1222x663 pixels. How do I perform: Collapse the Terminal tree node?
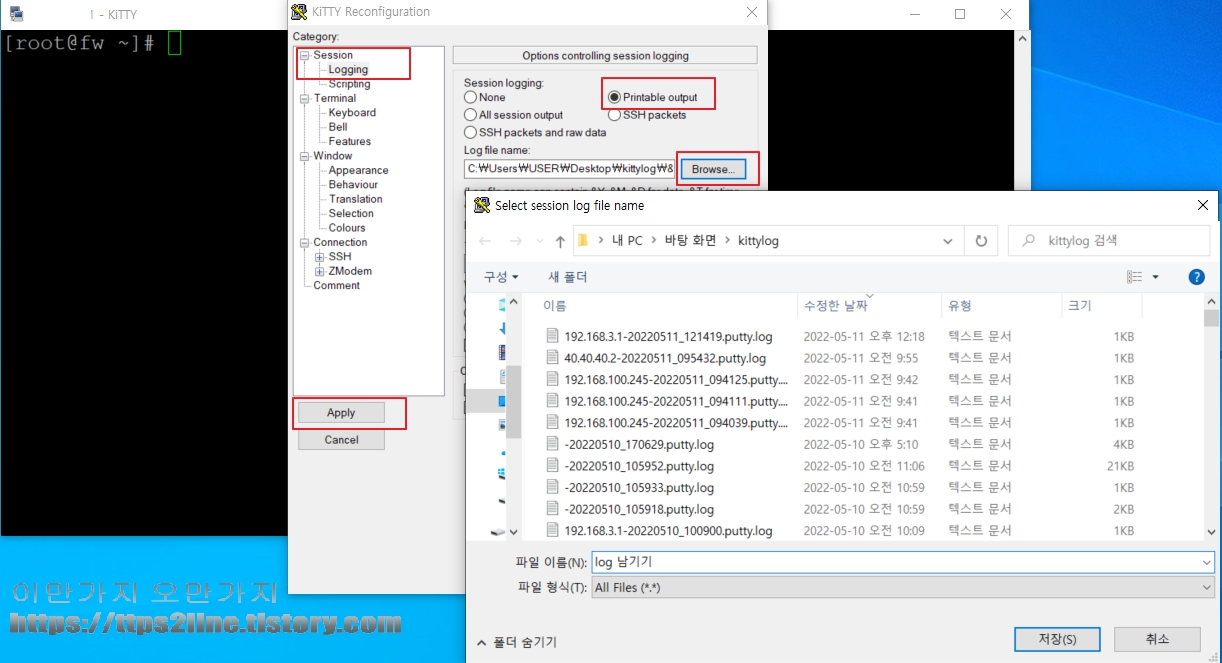click(x=305, y=99)
